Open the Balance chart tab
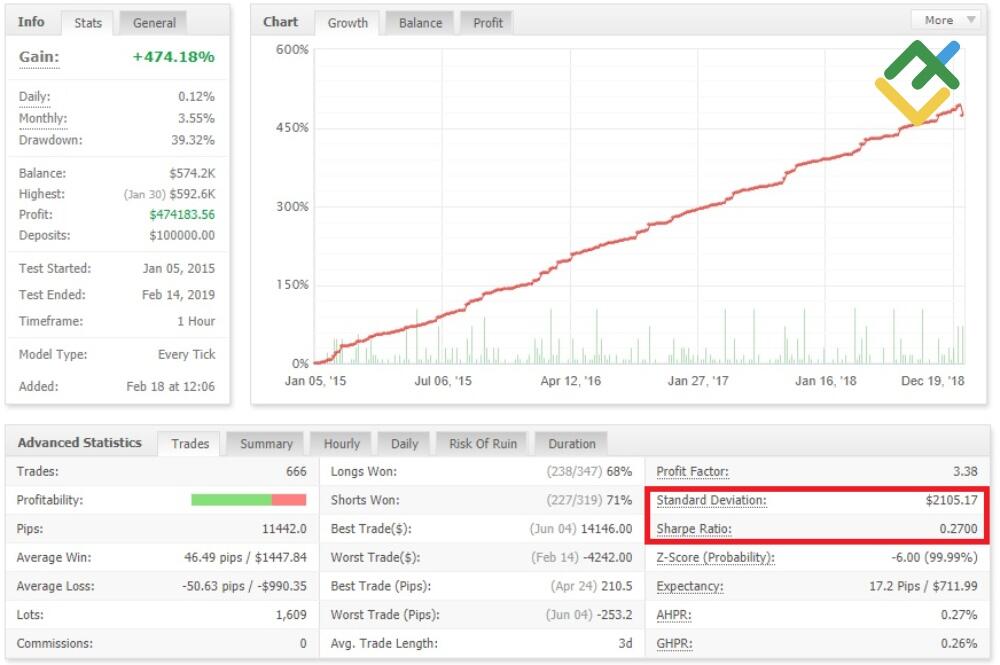 (419, 21)
